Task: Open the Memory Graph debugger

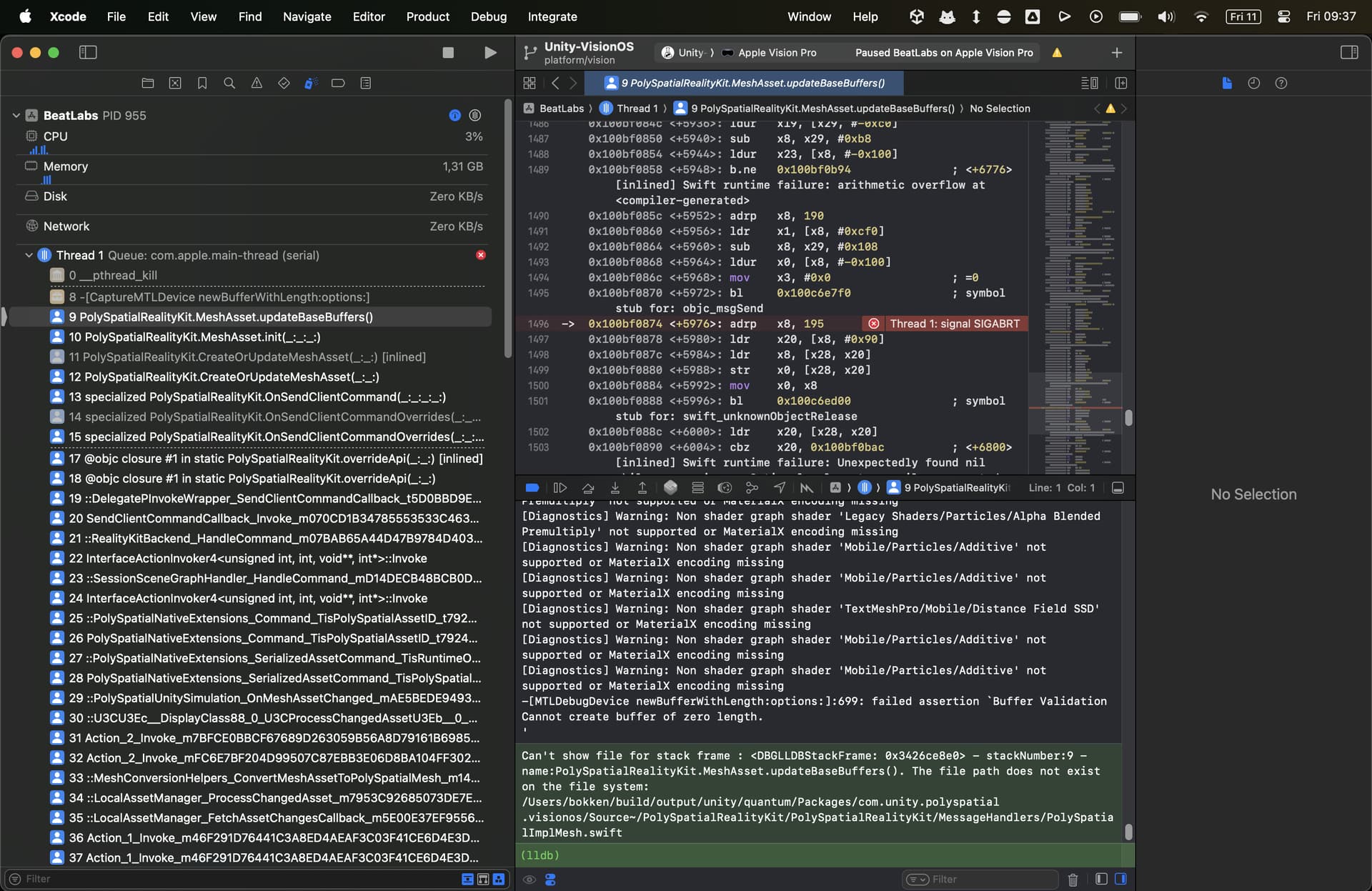Action: pyautogui.click(x=752, y=487)
